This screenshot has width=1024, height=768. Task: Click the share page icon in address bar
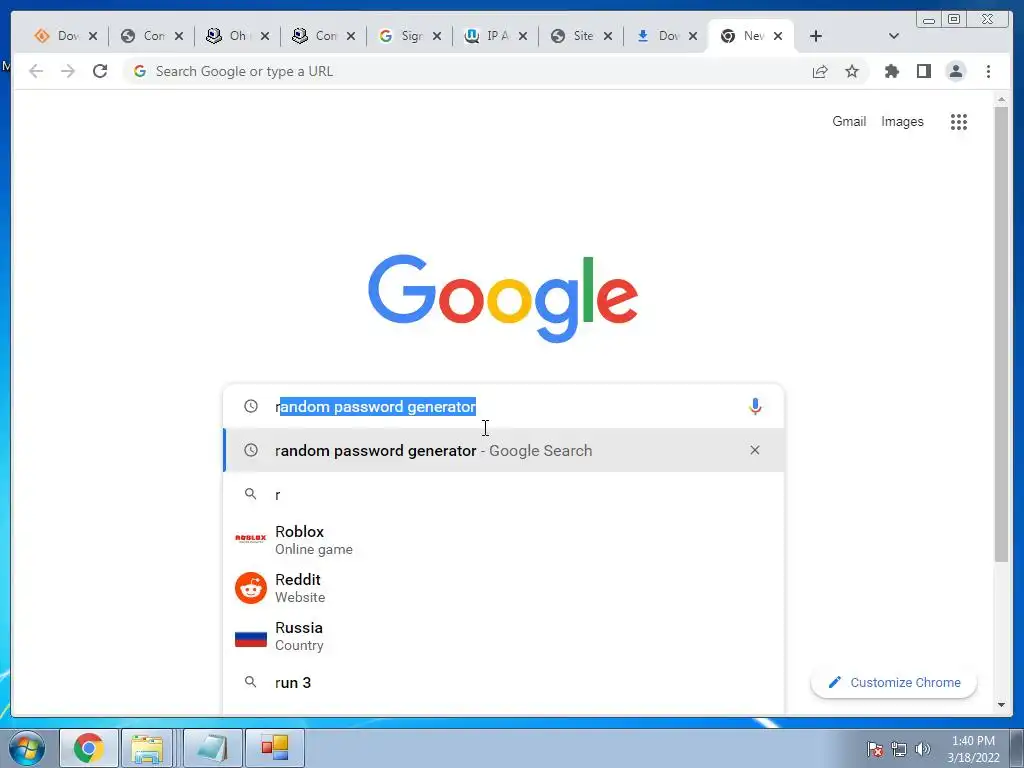(820, 71)
